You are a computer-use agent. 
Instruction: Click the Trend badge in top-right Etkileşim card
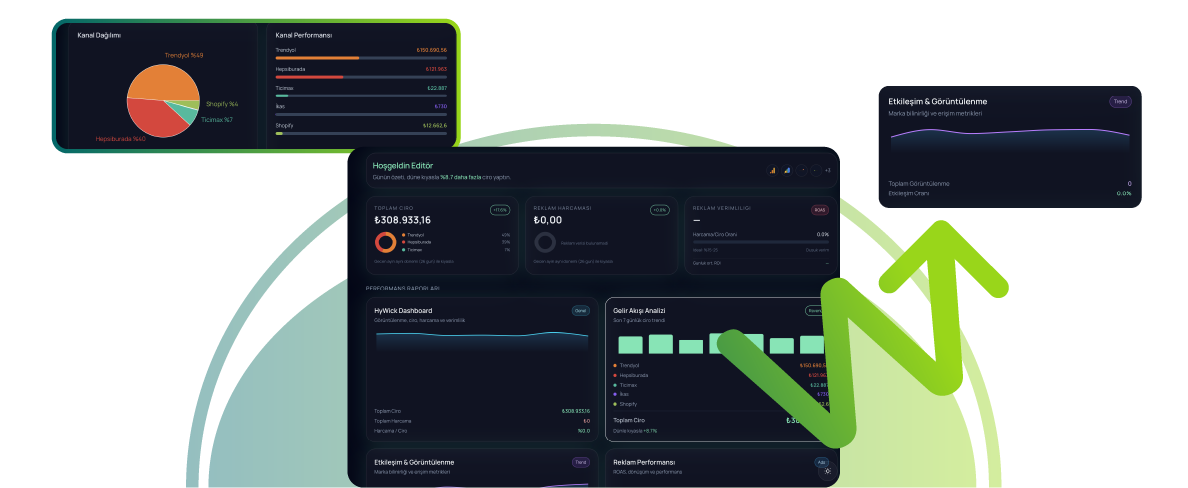[1120, 101]
